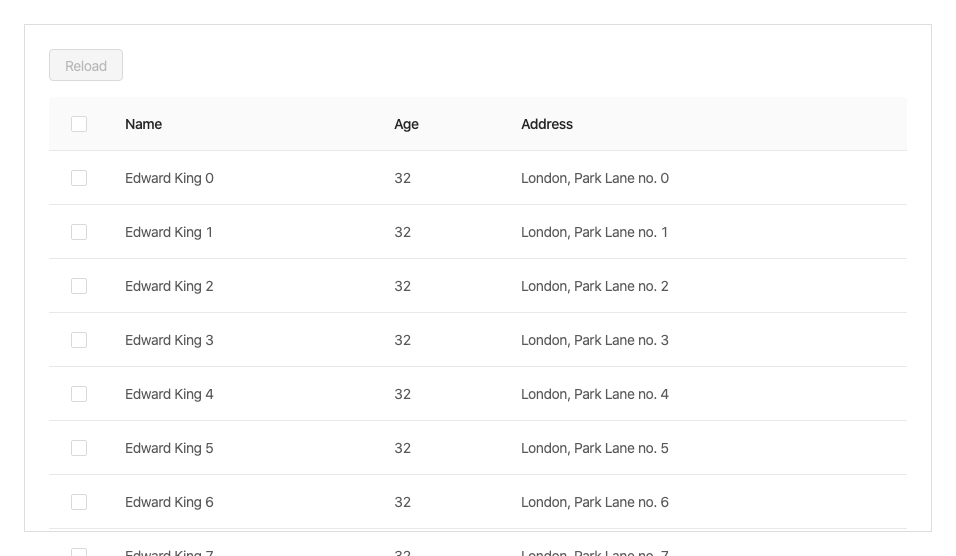Click address London, Park Lane no. 4
This screenshot has height=556, width=956.
pyautogui.click(x=594, y=394)
